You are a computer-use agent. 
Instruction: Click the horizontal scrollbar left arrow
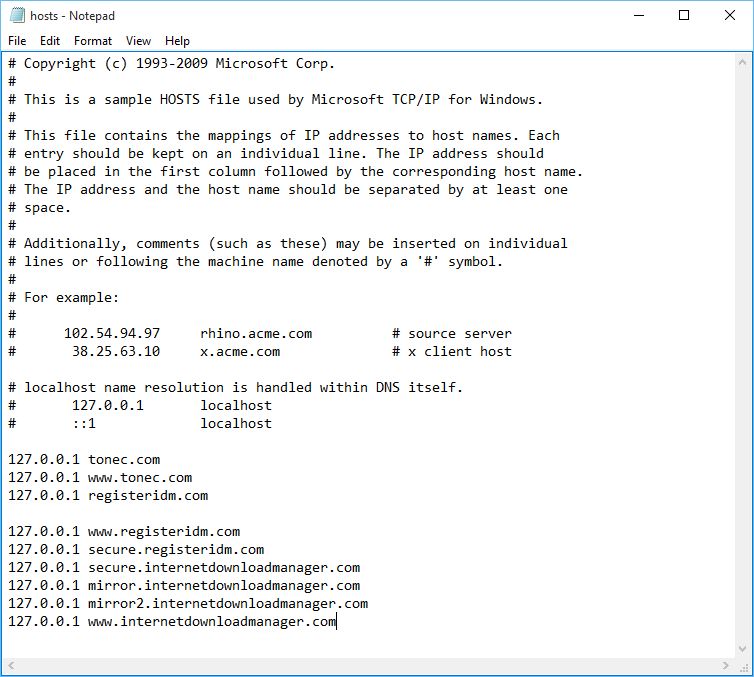(12, 666)
